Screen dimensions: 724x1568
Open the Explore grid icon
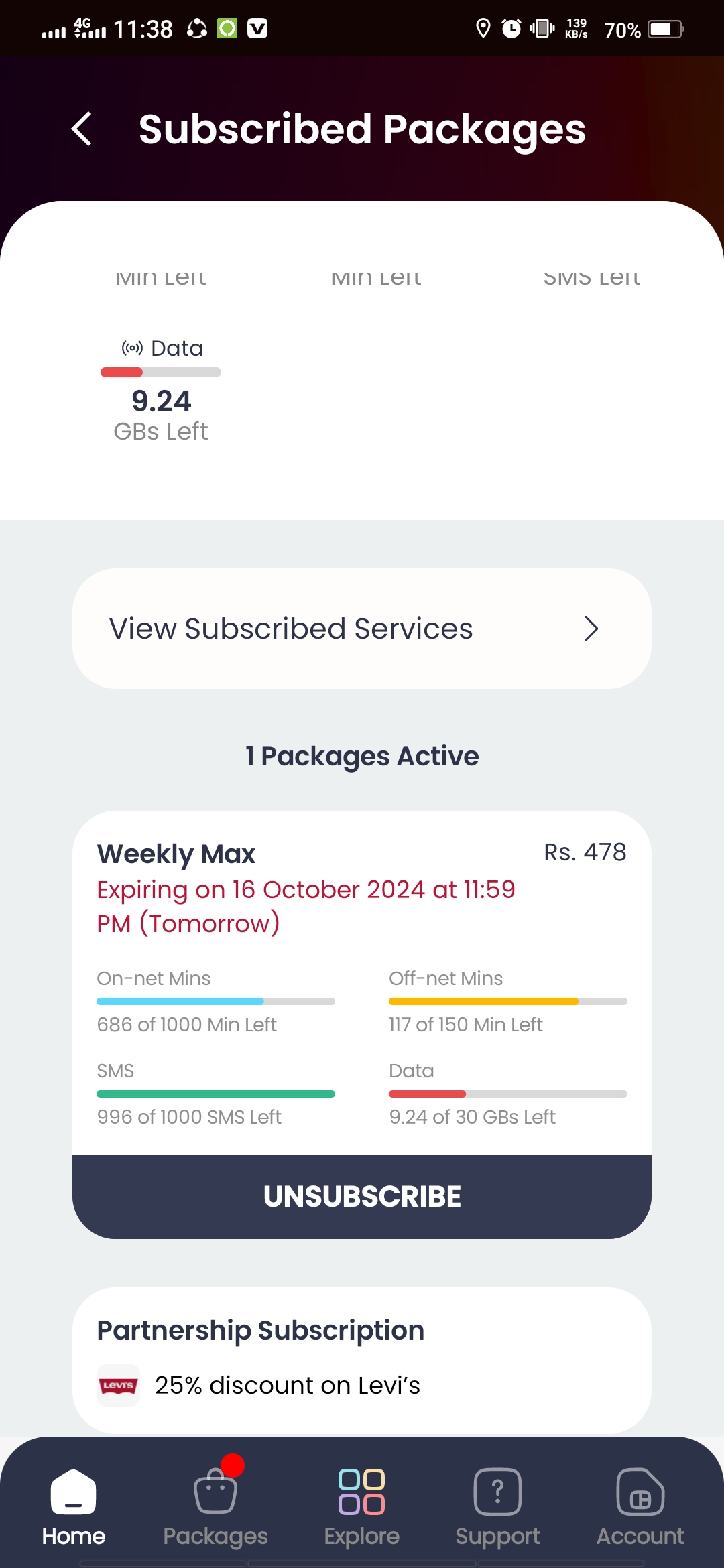tap(362, 1492)
